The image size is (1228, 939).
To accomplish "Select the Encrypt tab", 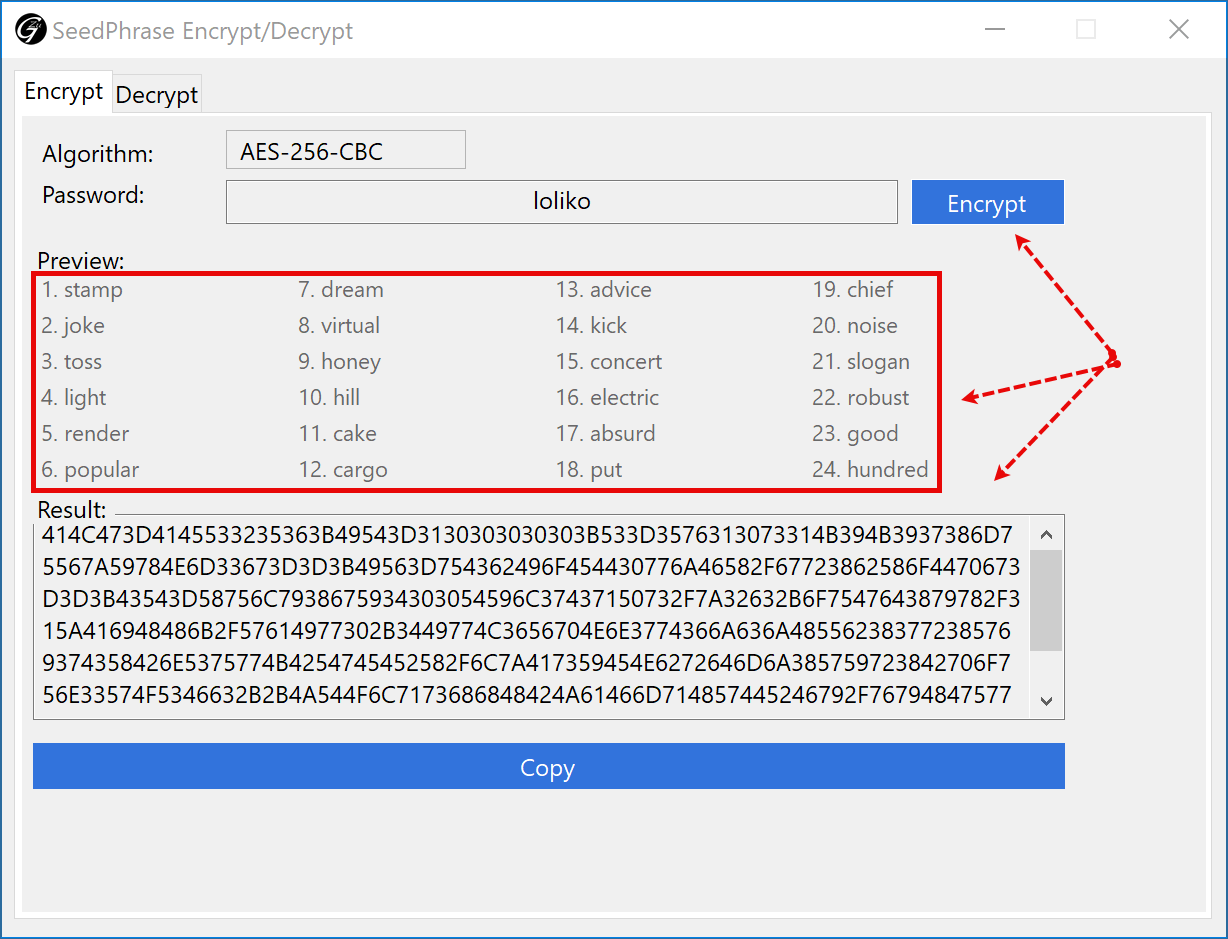I will 64,92.
